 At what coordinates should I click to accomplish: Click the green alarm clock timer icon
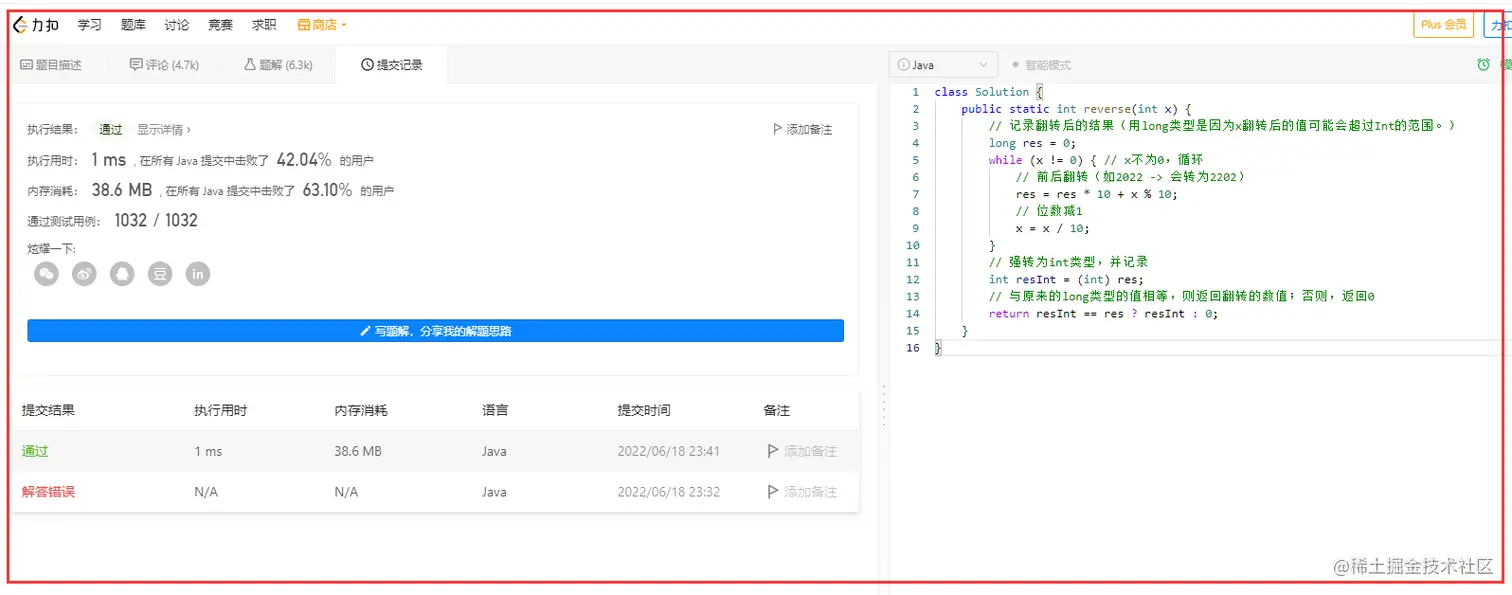[x=1484, y=65]
